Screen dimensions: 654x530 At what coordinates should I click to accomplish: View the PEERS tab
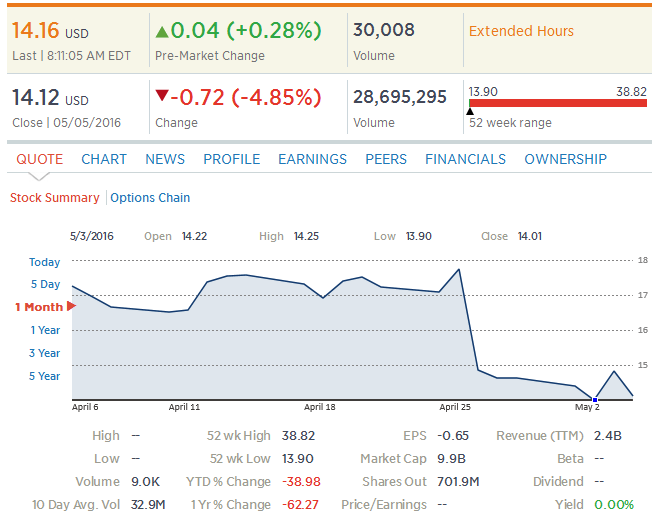(x=386, y=159)
